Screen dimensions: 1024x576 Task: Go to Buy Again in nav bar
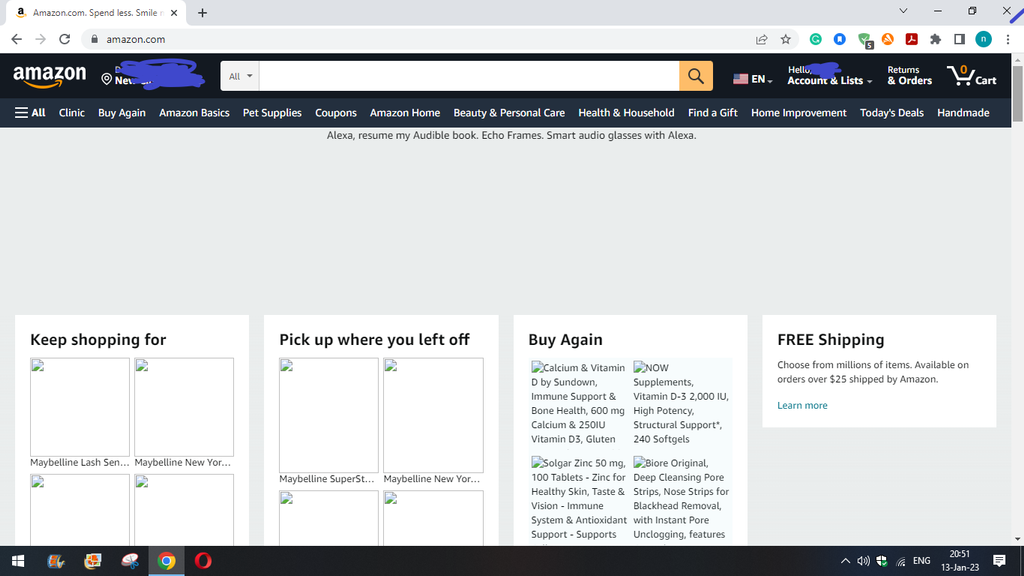[x=122, y=112]
